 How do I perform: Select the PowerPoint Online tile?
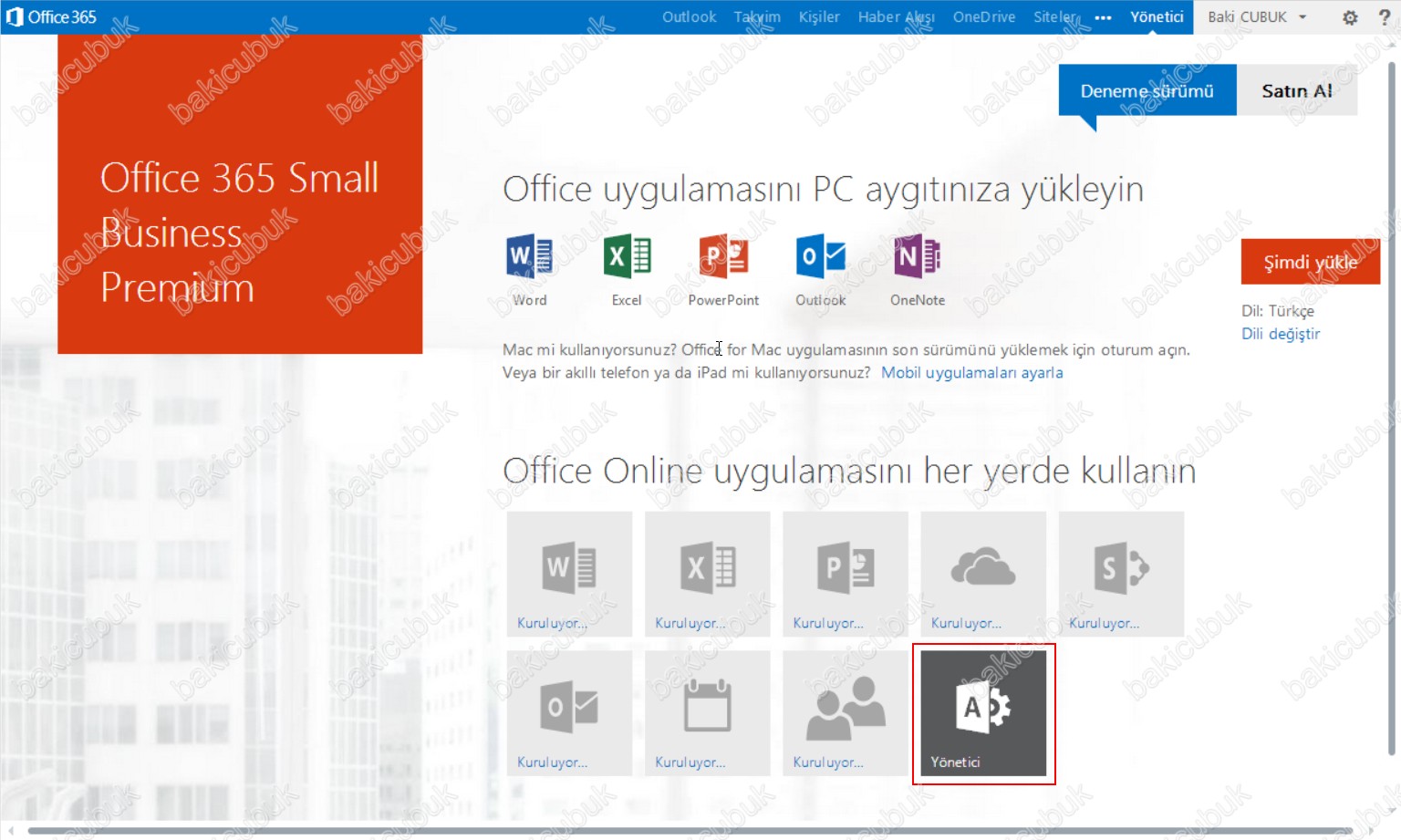pyautogui.click(x=845, y=574)
